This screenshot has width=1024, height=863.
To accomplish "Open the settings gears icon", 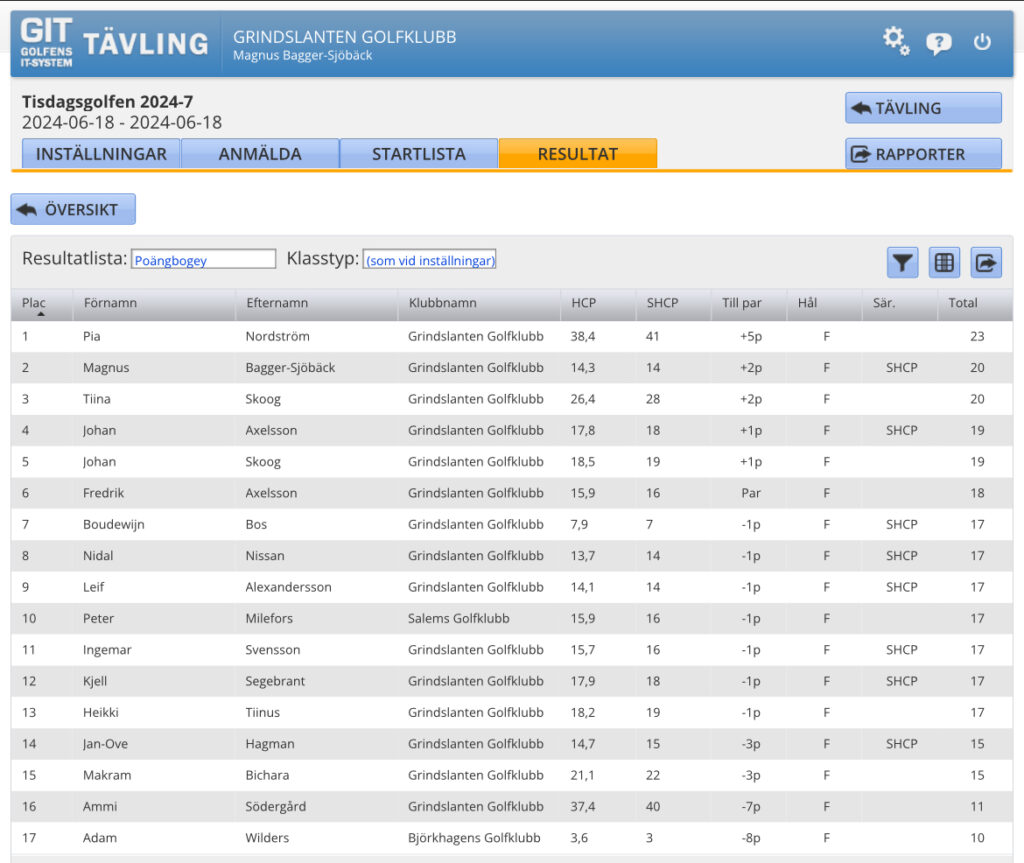I will [896, 41].
